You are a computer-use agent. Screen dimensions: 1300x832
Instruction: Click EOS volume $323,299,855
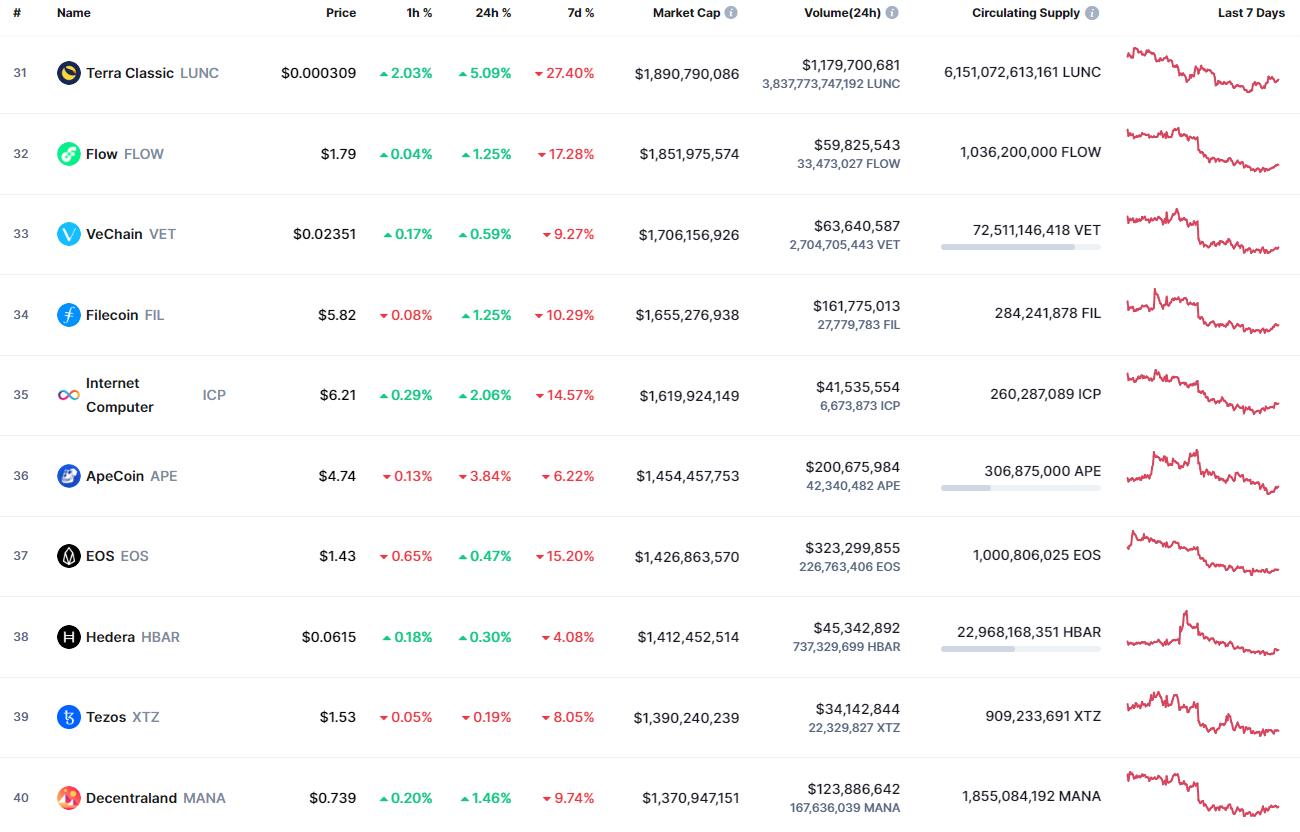(x=852, y=548)
